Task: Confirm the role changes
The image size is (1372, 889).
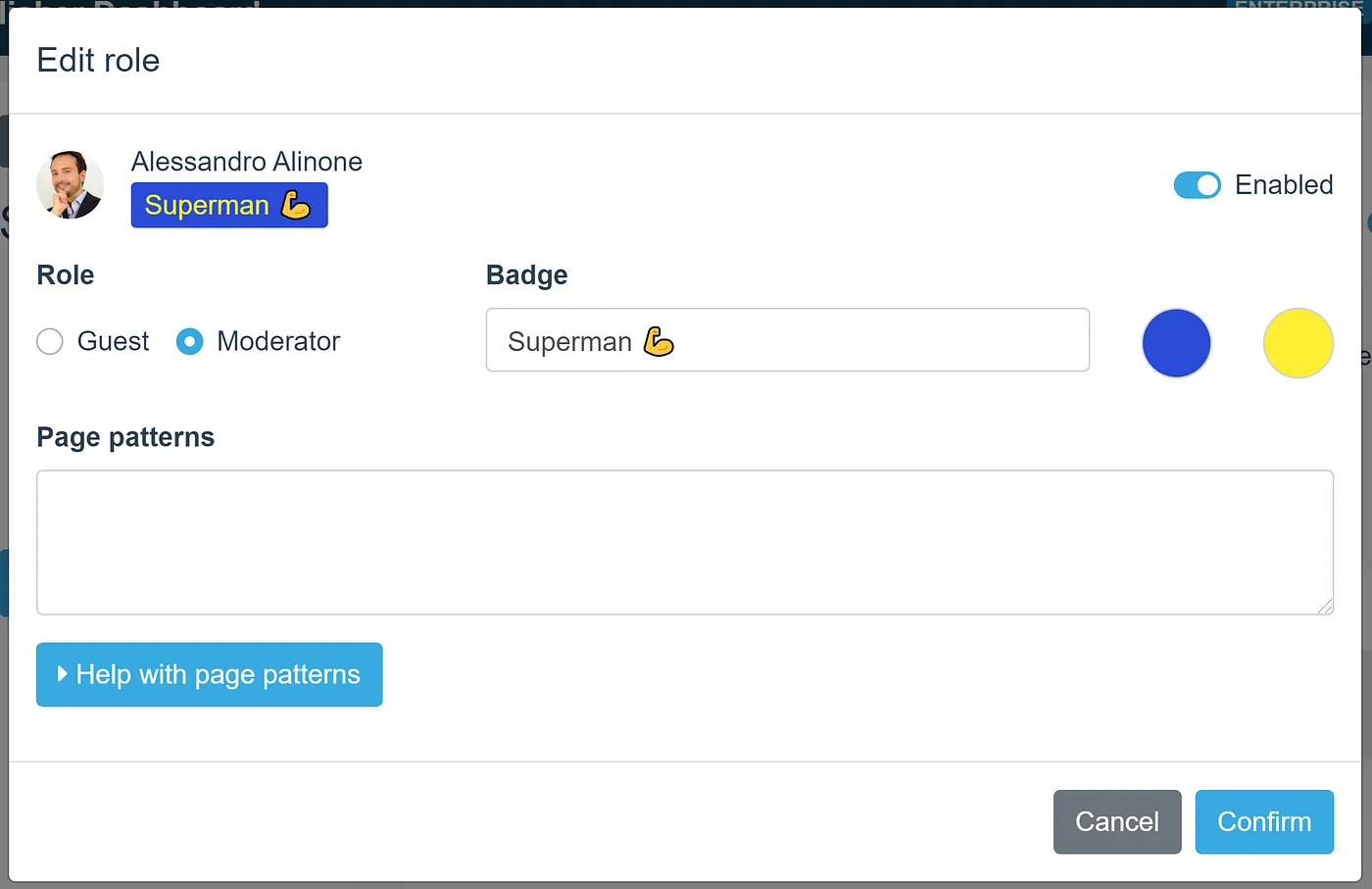Action: 1263,821
